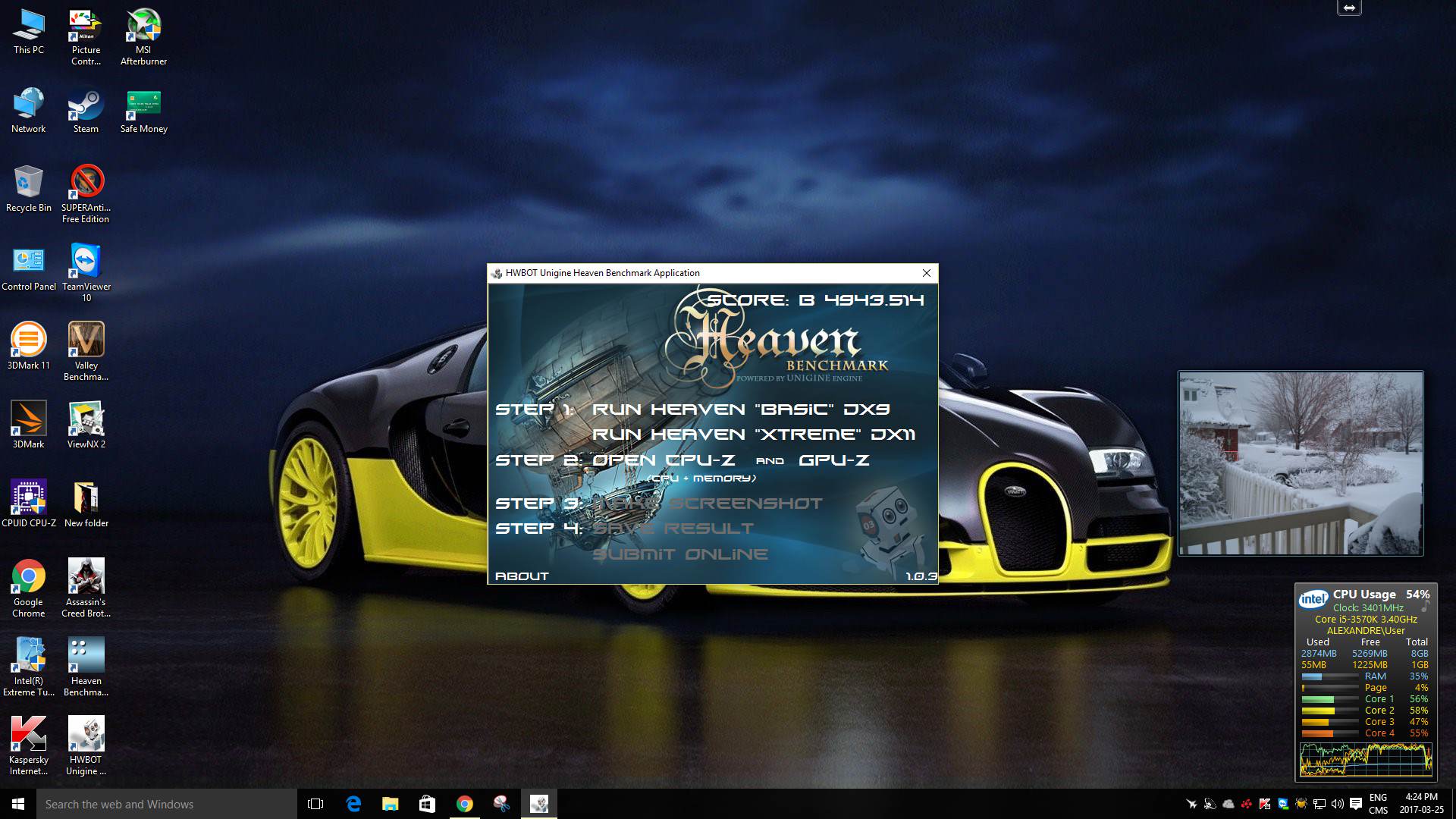Open Intel Extreme Tuning Utility shortcut

[29, 668]
